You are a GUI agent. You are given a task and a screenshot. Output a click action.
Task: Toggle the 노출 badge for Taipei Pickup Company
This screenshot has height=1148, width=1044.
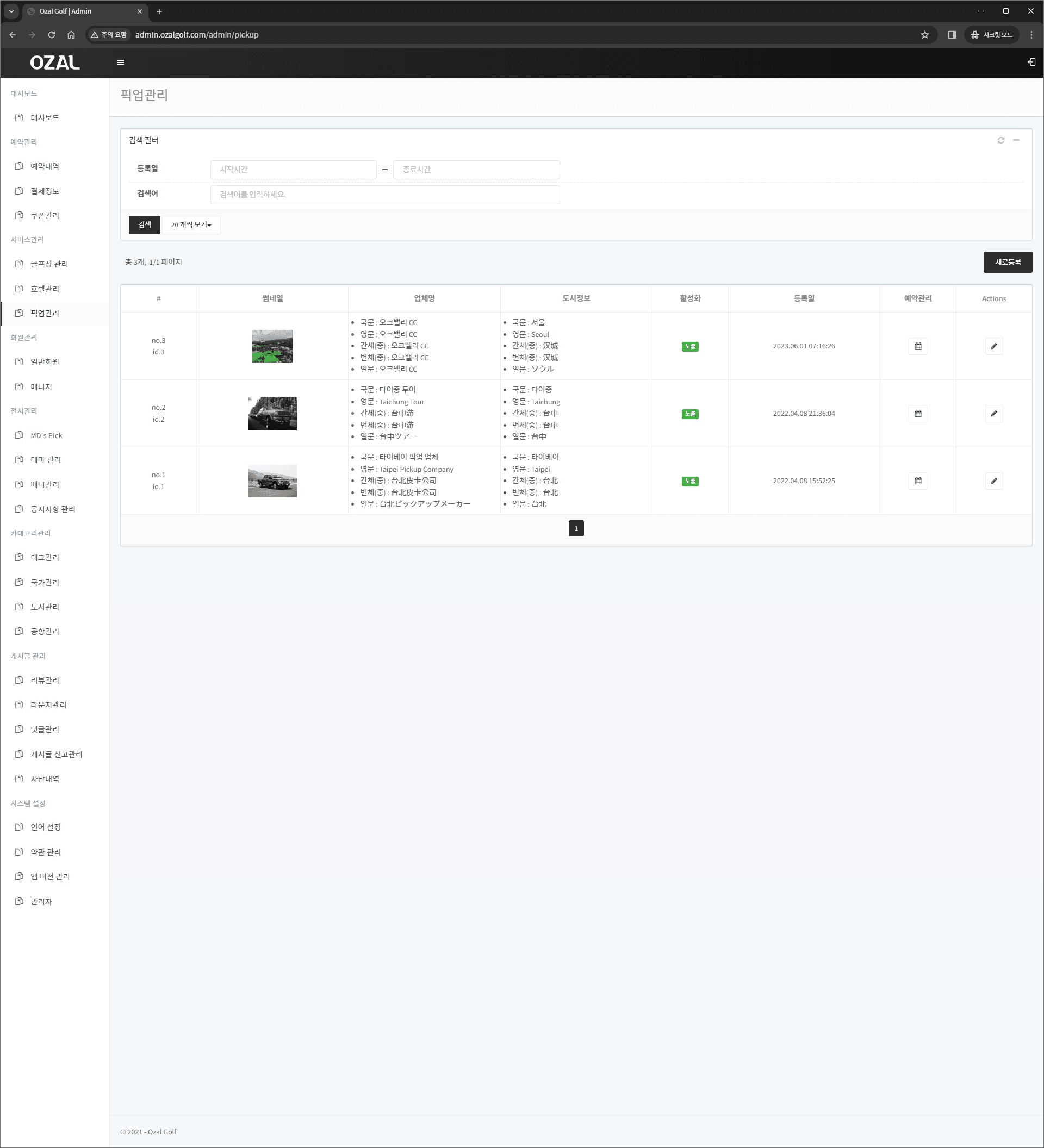(689, 482)
